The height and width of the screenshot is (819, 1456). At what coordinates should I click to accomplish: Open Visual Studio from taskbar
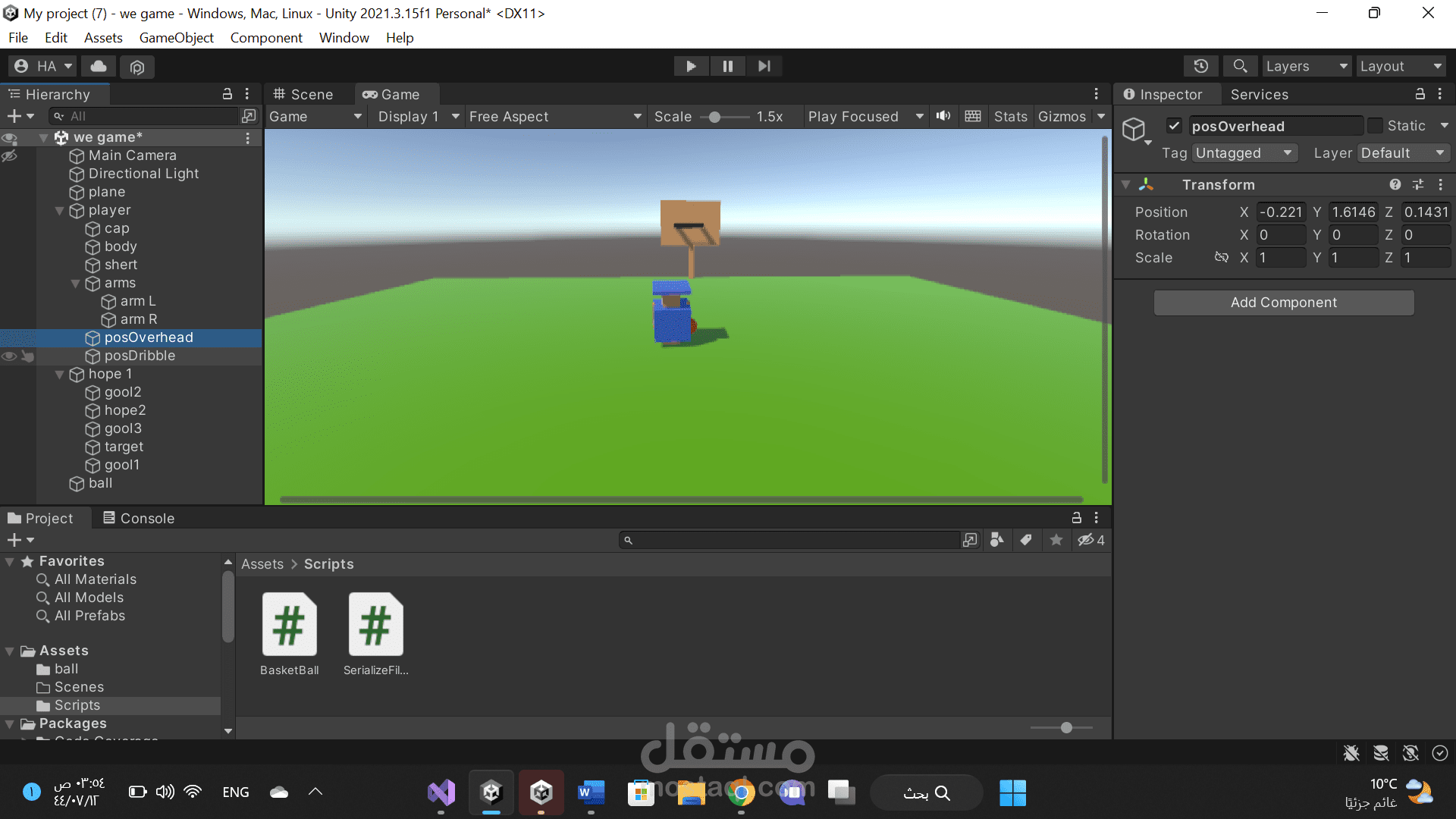point(441,792)
